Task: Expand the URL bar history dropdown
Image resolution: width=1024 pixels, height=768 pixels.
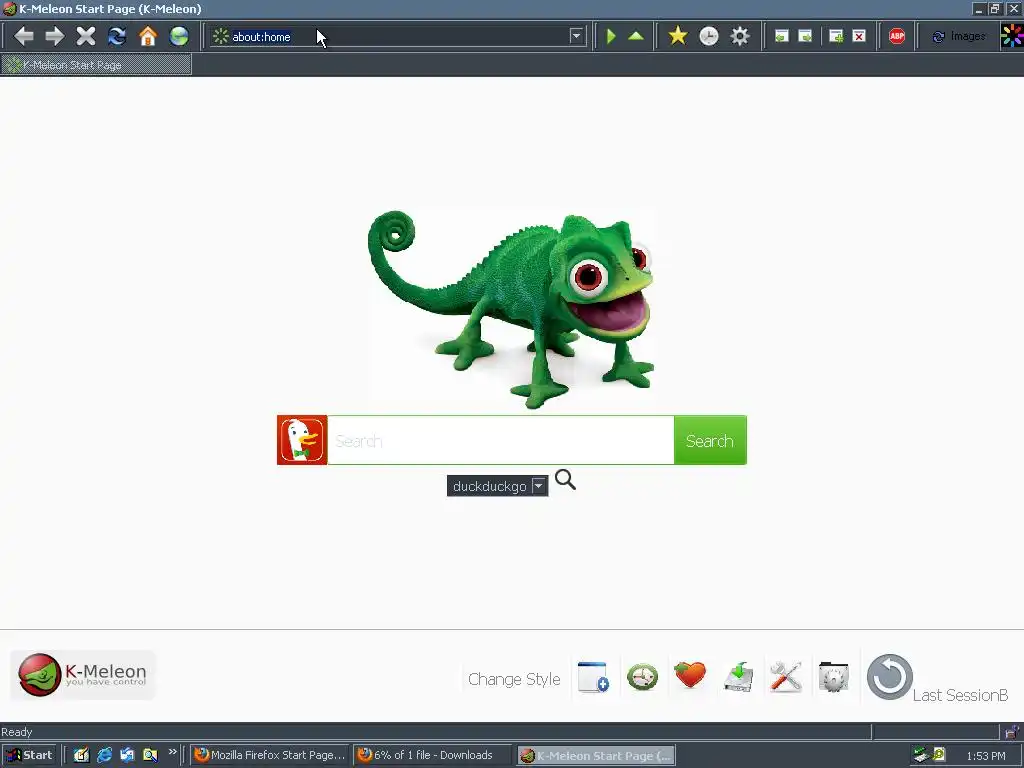Action: coord(576,36)
